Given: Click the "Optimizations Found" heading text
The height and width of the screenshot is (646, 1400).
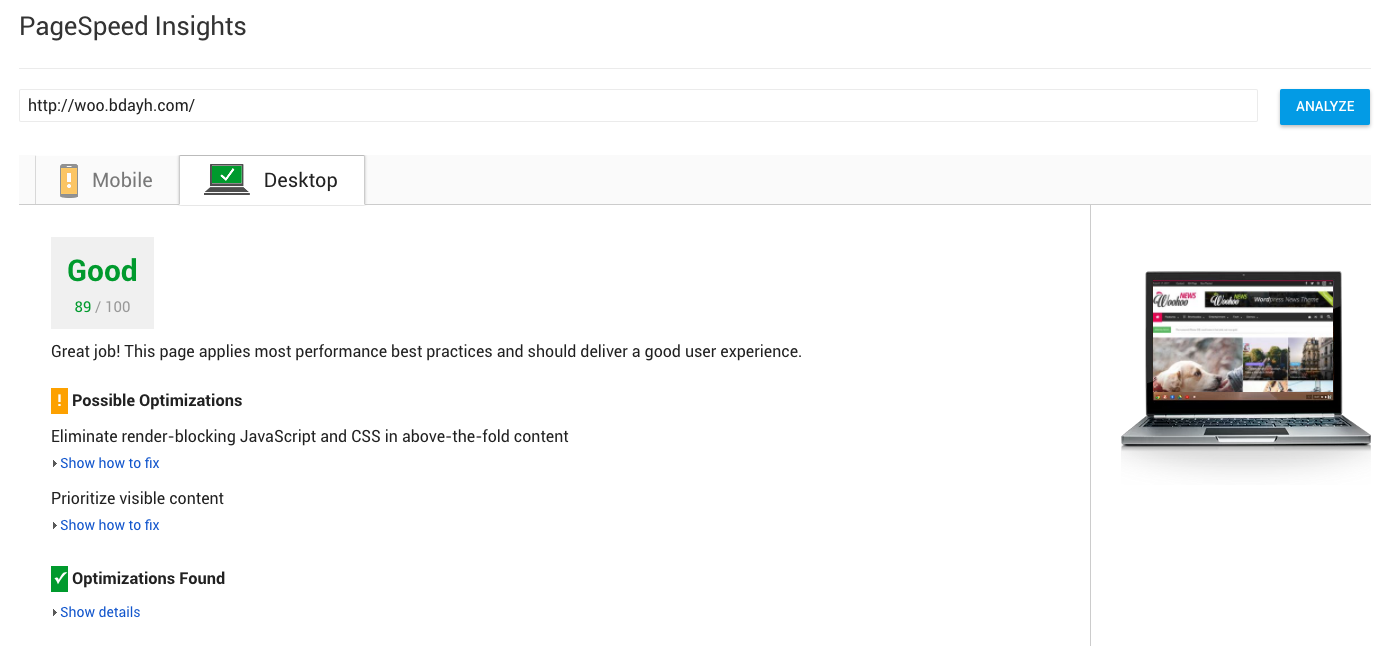Looking at the screenshot, I should click(148, 578).
